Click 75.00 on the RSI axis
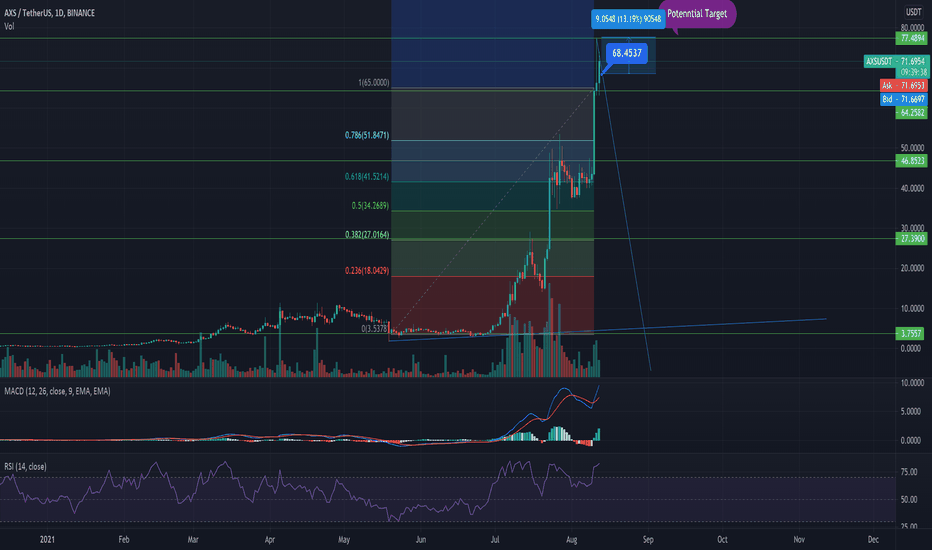Image resolution: width=932 pixels, height=550 pixels. click(909, 472)
